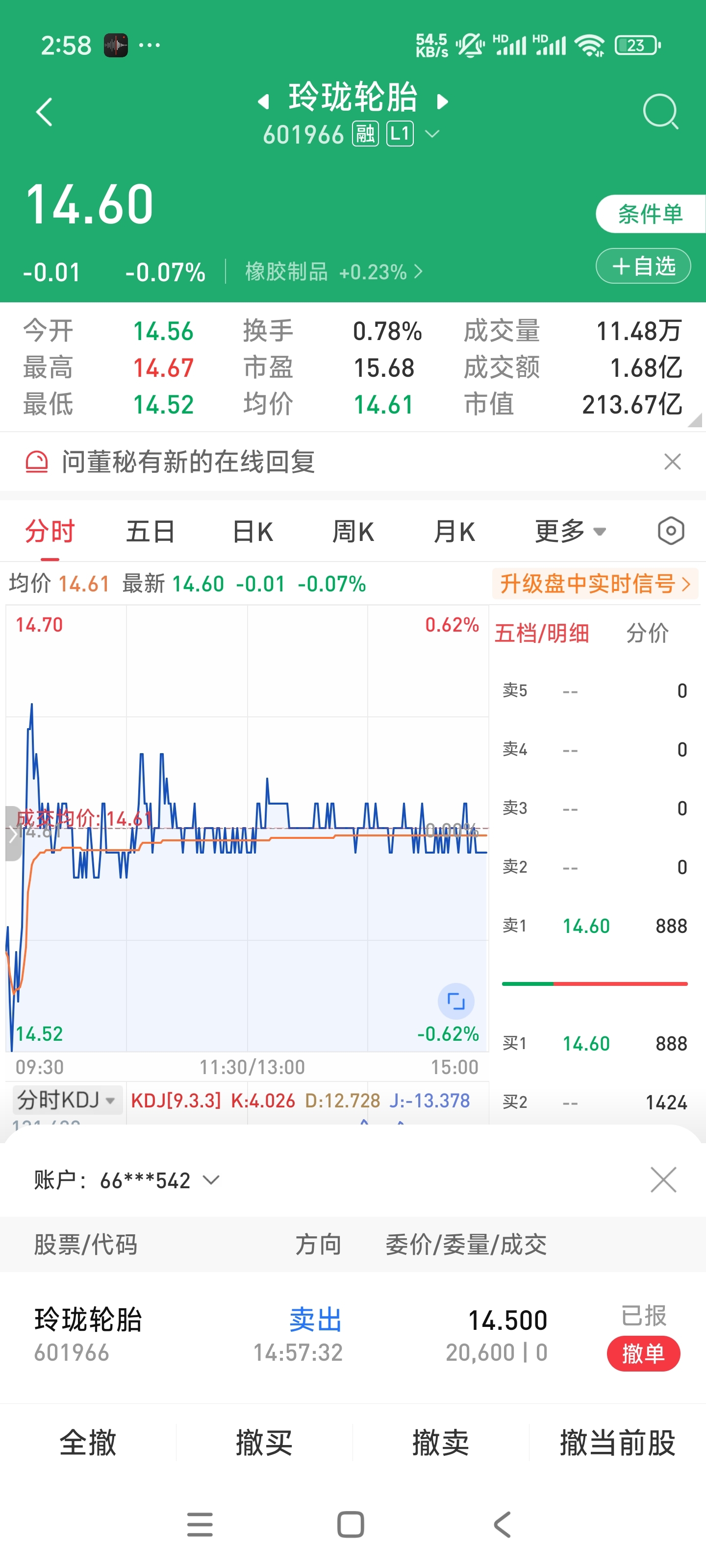Select the 分时 chart tab
Screen dimensions: 706x1568
click(50, 531)
